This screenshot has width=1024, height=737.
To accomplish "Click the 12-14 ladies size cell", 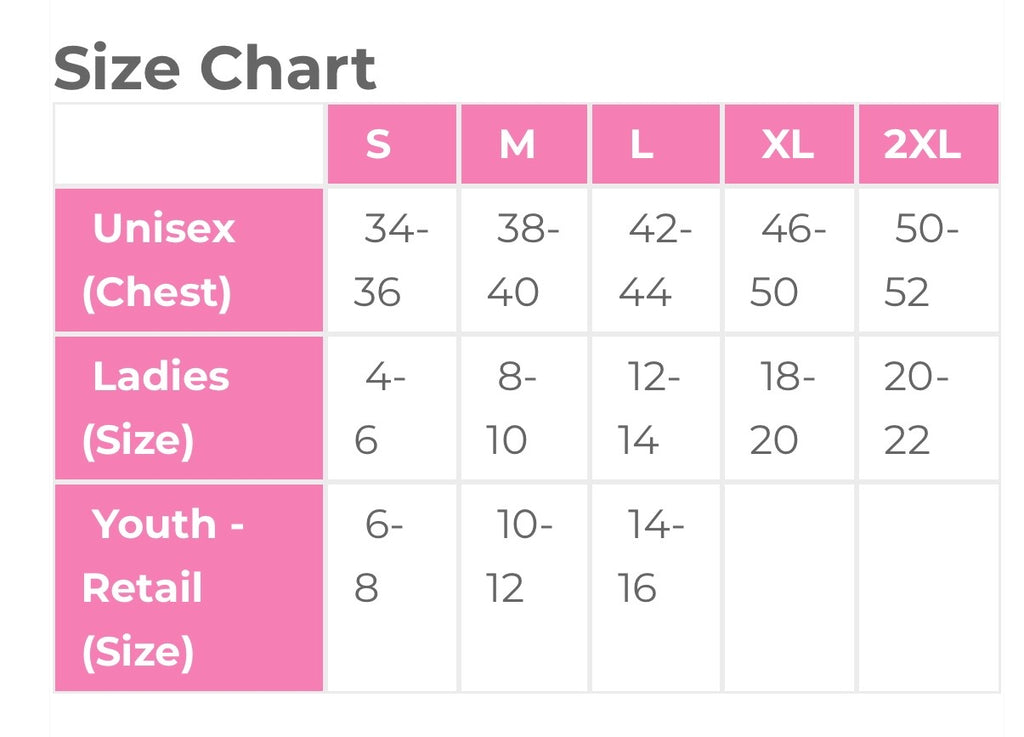I will (656, 408).
